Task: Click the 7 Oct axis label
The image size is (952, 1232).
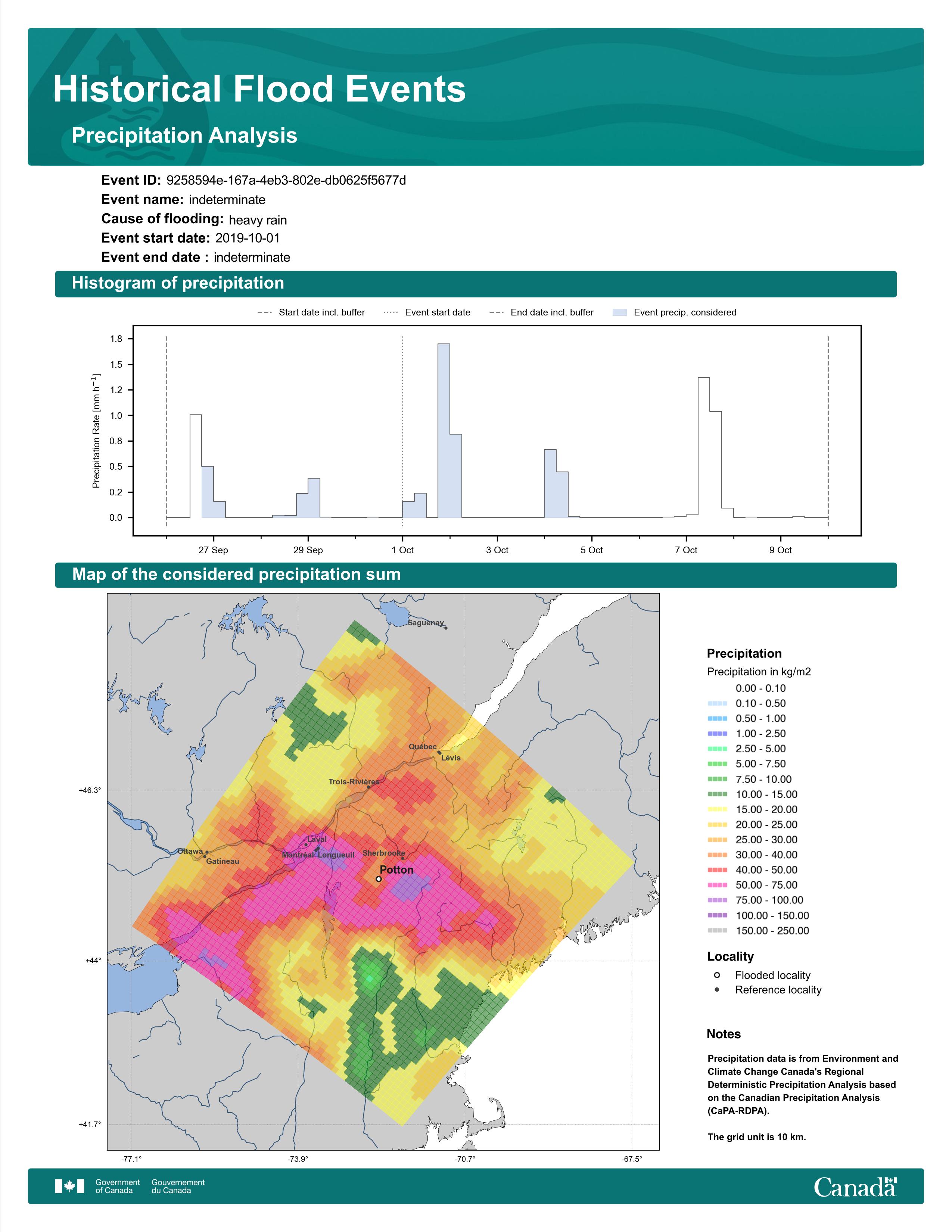Action: (x=686, y=550)
